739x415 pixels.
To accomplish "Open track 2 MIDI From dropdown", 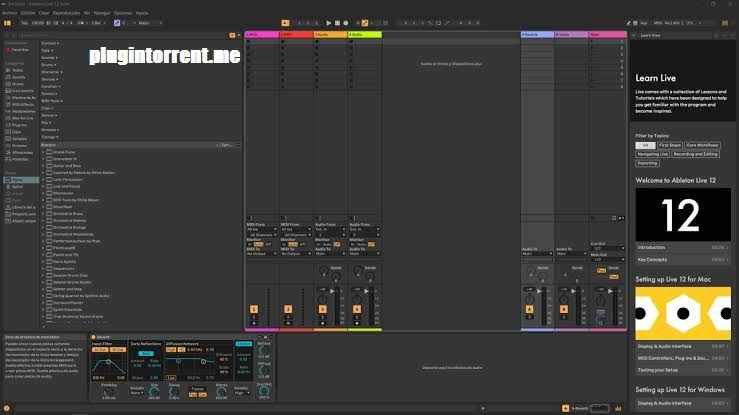I will click(x=296, y=229).
